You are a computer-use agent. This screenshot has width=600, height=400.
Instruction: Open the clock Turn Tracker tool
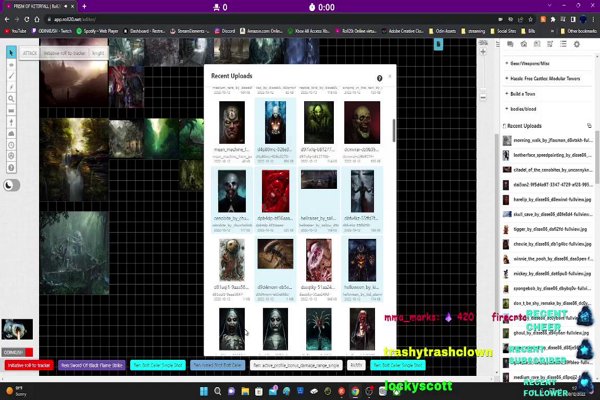[x=11, y=145]
